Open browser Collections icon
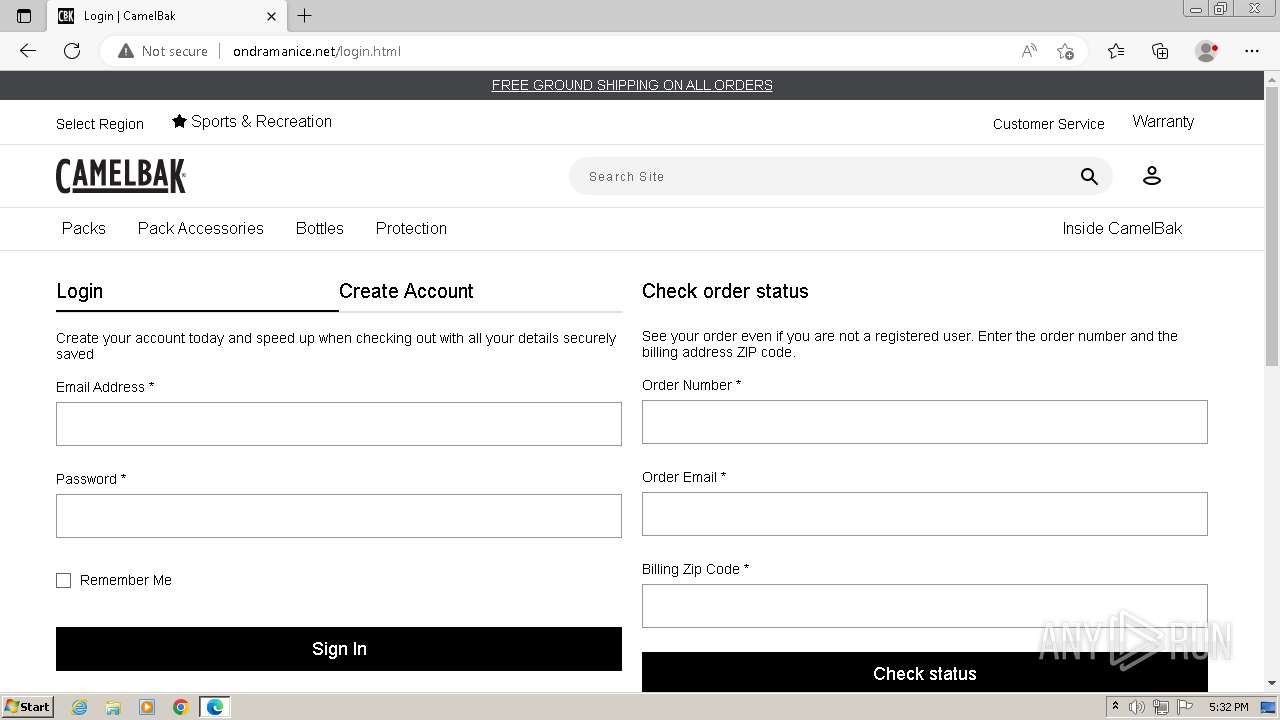Viewport: 1280px width, 720px height. (x=1160, y=51)
